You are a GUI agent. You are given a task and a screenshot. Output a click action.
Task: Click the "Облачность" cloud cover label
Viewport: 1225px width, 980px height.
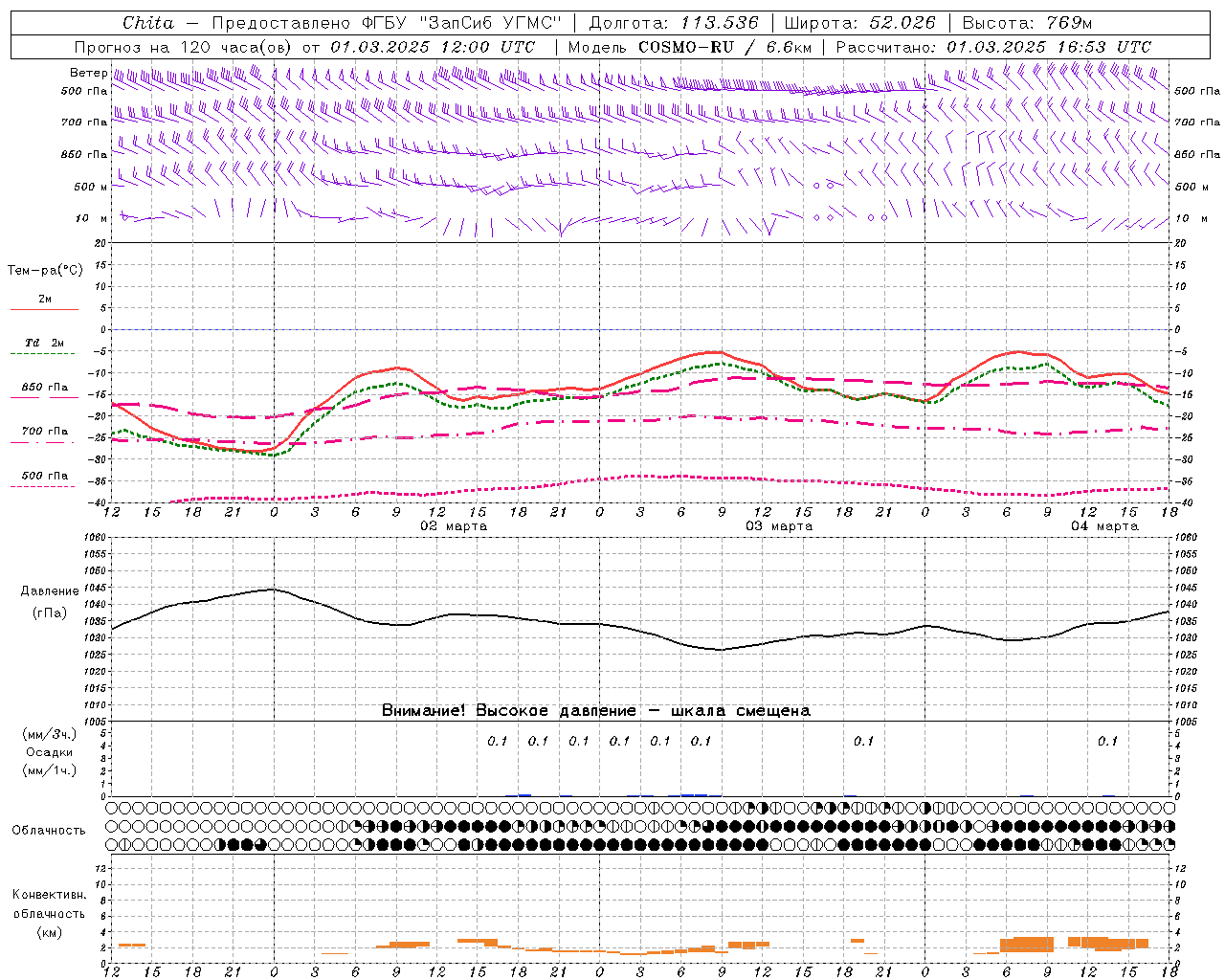(x=49, y=830)
